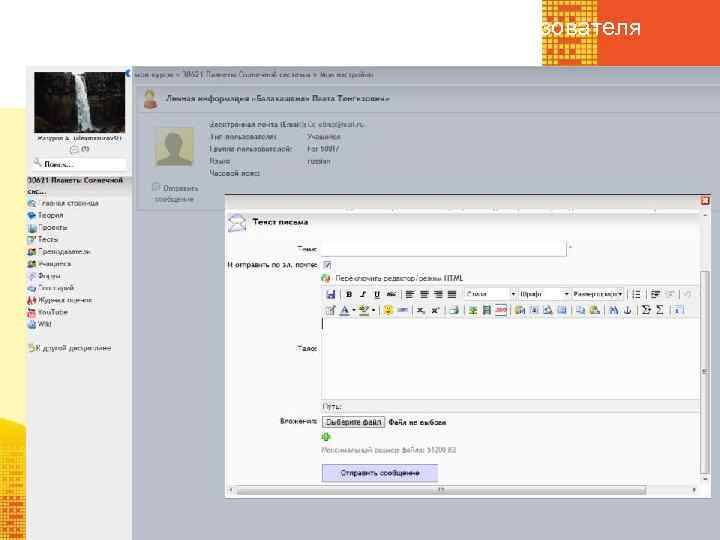
Task: Click the magnifier icon in search box
Action: tap(37, 162)
